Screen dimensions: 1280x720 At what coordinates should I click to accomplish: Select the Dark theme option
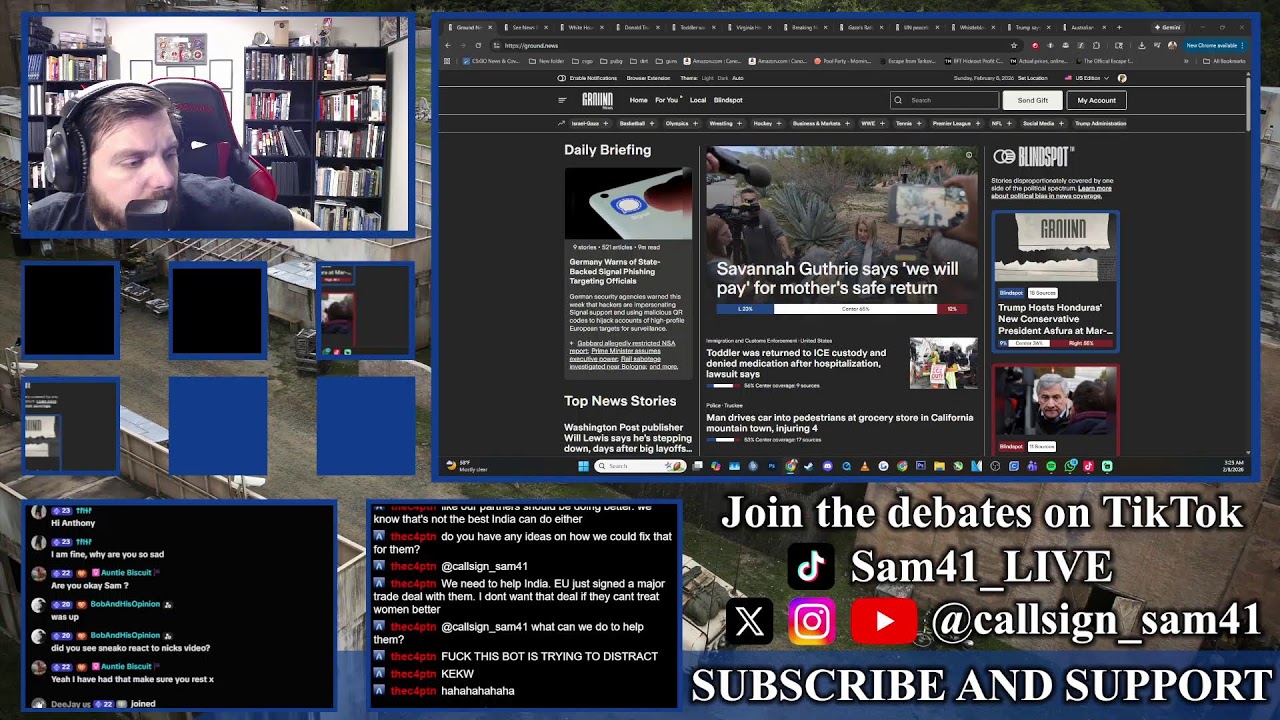pyautogui.click(x=723, y=78)
